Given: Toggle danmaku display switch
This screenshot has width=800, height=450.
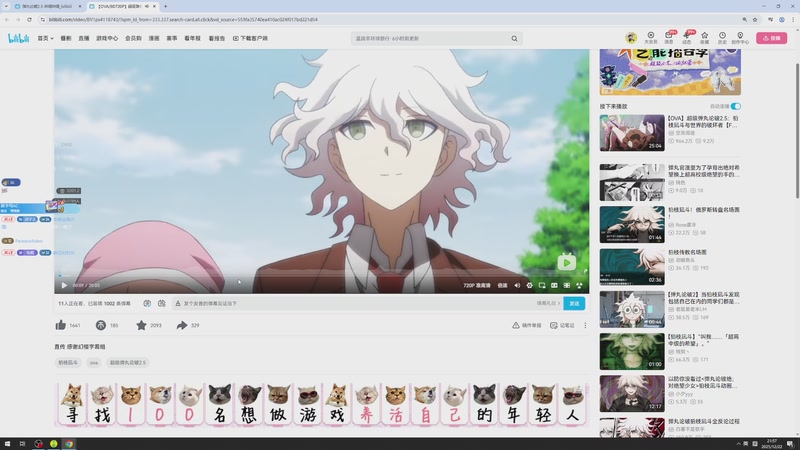Looking at the screenshot, I should click(147, 303).
